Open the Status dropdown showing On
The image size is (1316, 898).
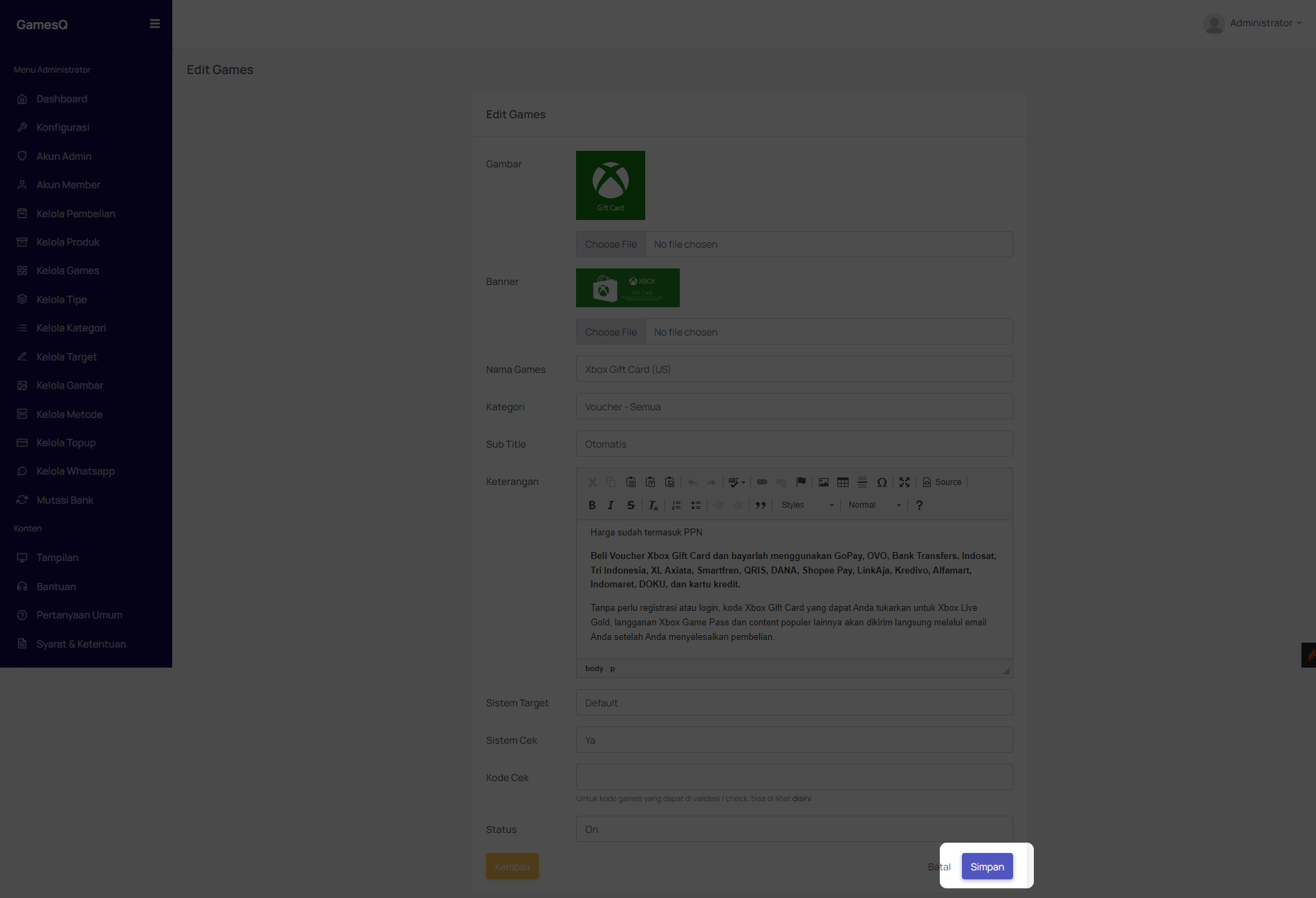795,830
